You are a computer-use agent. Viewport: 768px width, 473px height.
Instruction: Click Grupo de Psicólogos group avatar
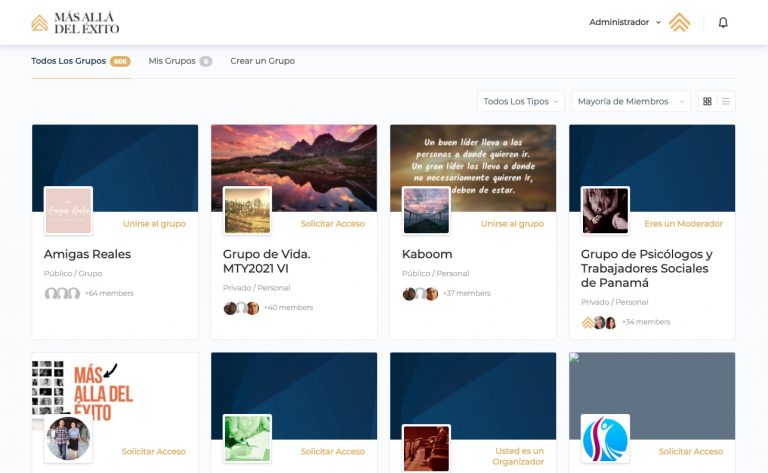[605, 210]
